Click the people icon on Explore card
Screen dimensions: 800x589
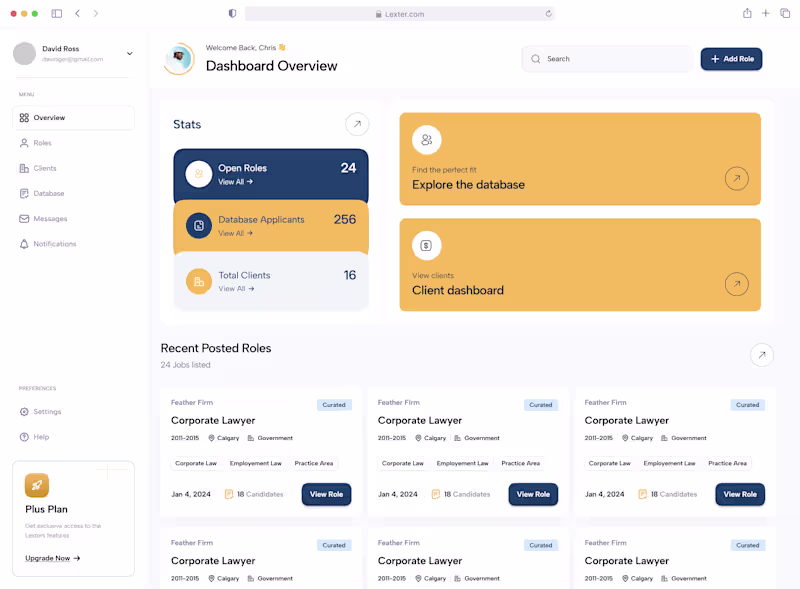[x=427, y=140]
